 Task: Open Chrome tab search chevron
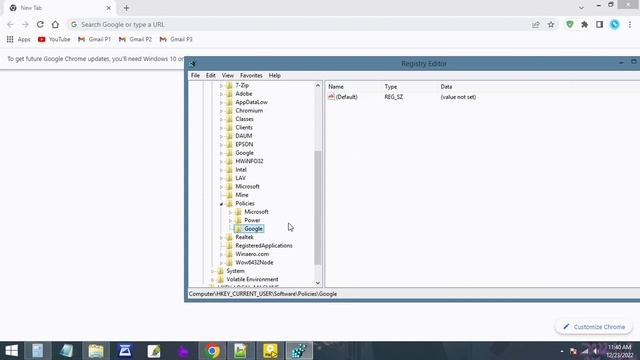tap(581, 8)
